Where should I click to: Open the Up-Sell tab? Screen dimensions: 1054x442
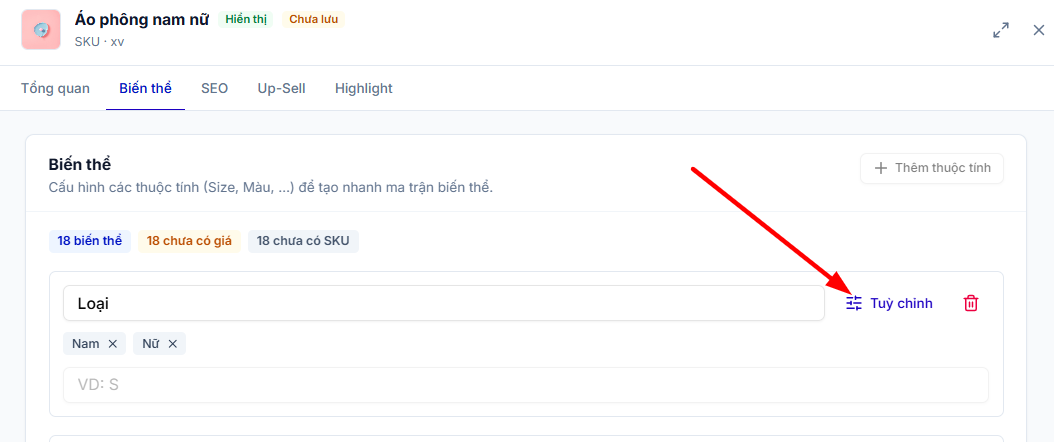281,89
